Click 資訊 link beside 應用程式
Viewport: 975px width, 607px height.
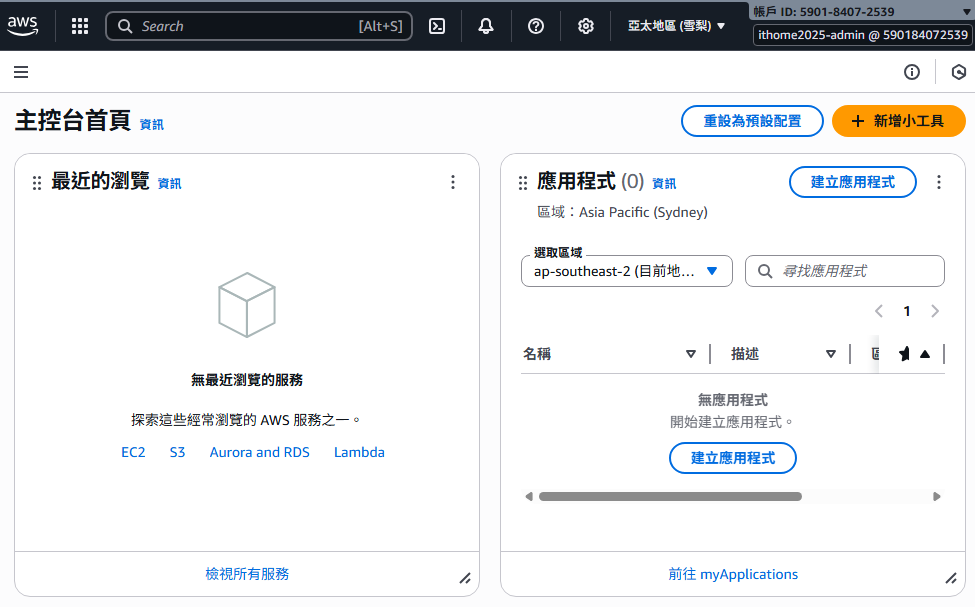tap(663, 183)
